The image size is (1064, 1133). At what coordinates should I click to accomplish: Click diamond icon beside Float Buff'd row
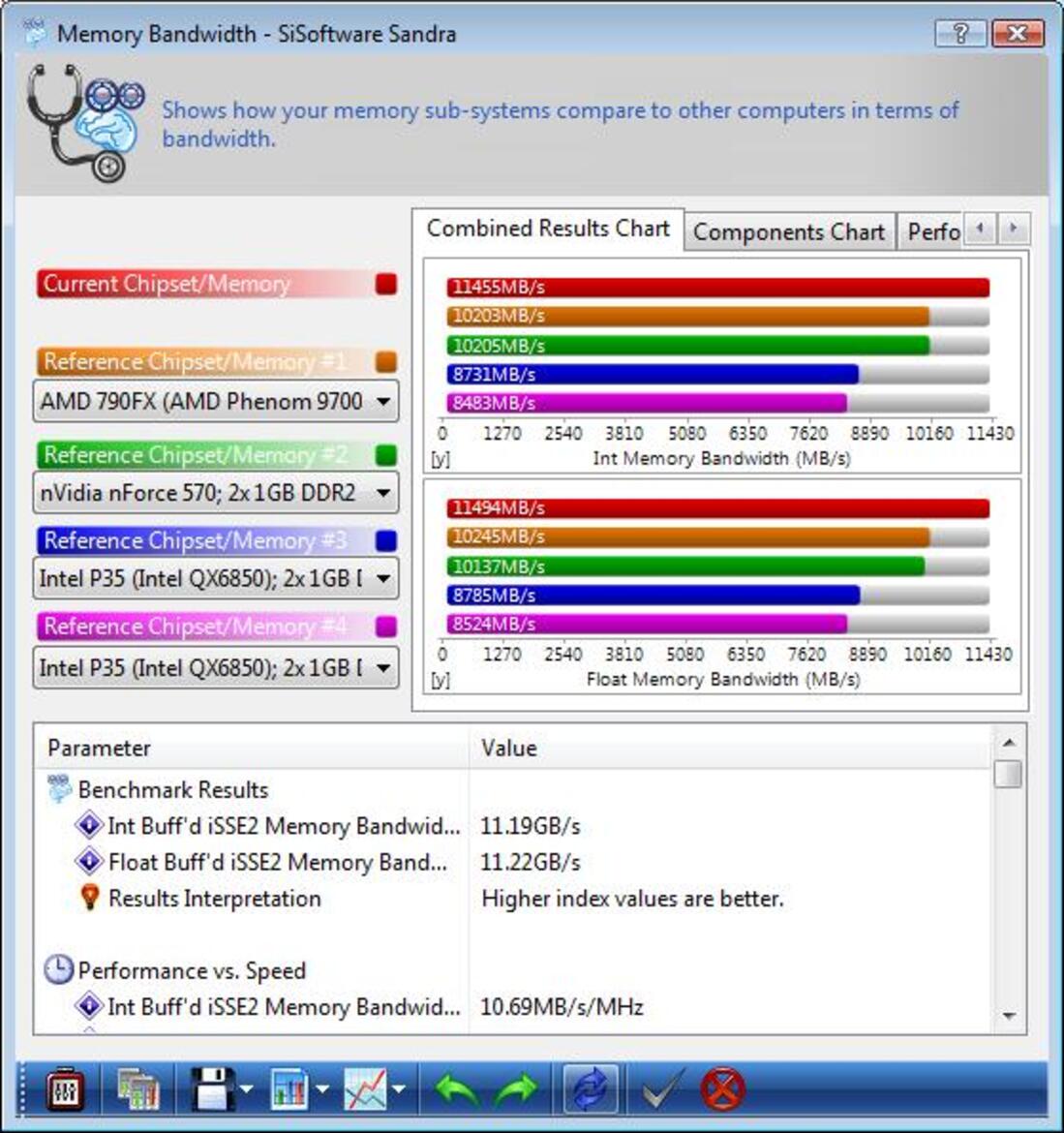pyautogui.click(x=89, y=861)
